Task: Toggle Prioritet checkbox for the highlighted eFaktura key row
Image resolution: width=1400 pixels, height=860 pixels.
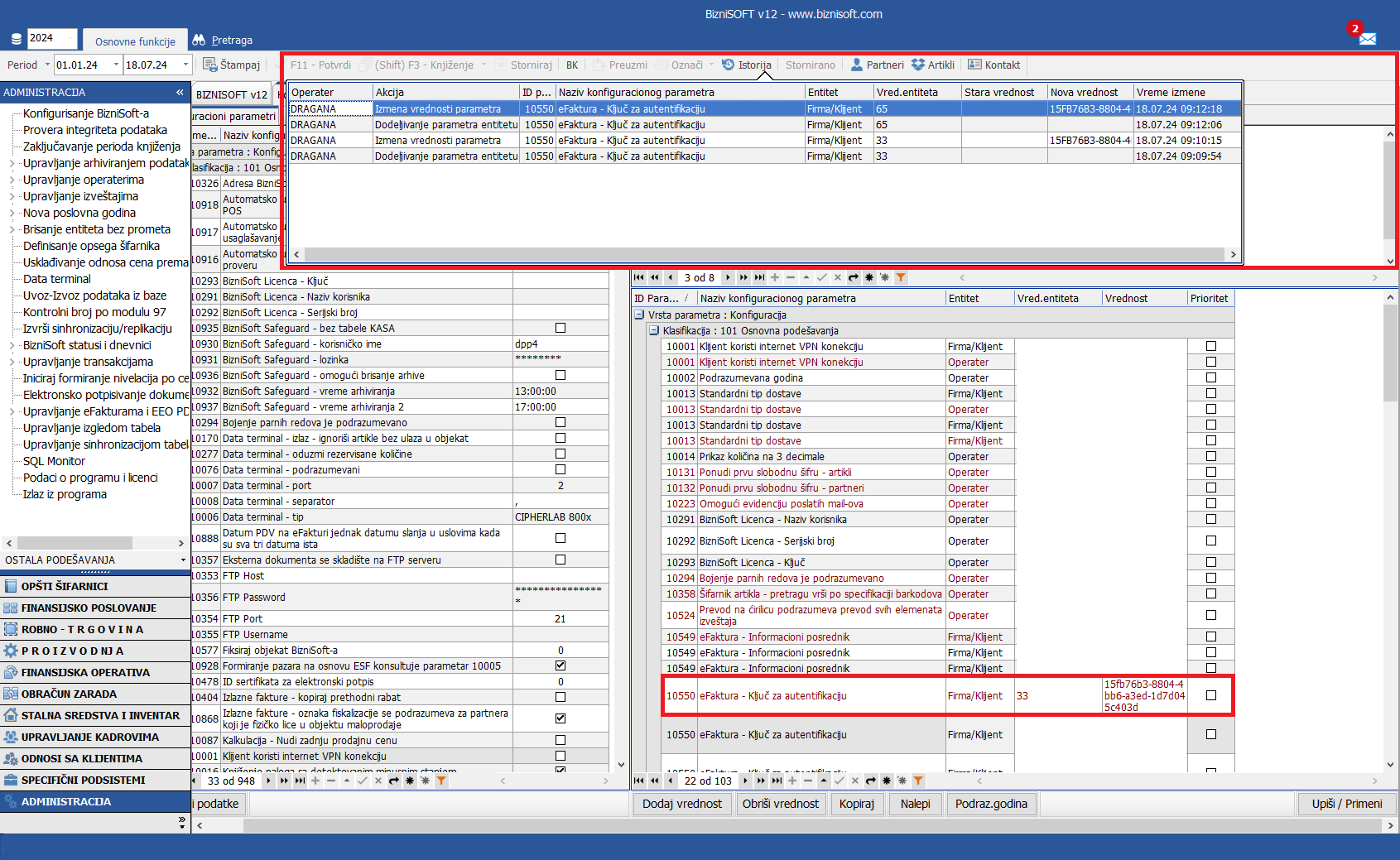Action: coord(1210,695)
